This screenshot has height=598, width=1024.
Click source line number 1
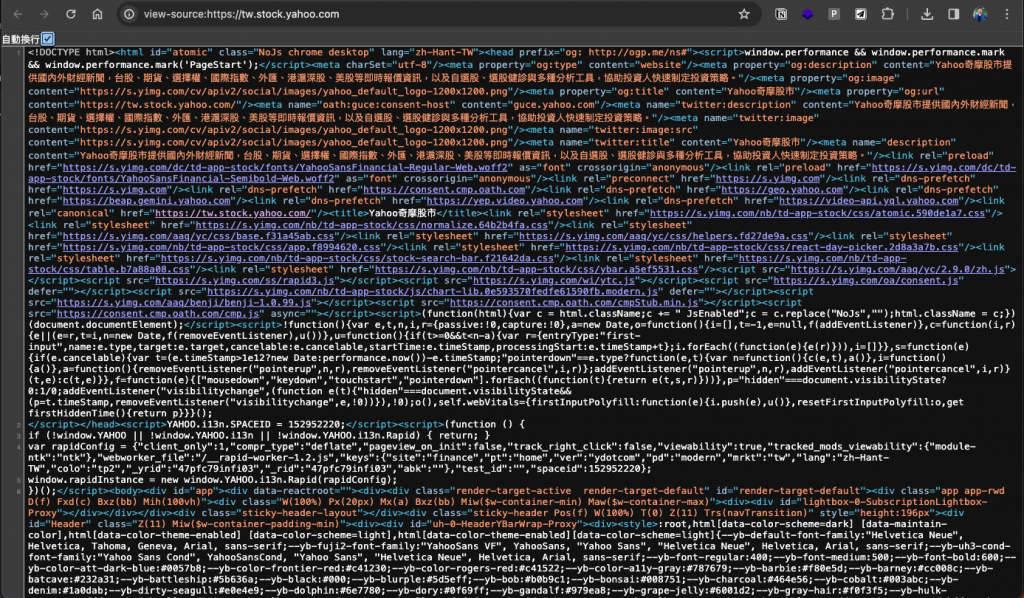(19, 52)
